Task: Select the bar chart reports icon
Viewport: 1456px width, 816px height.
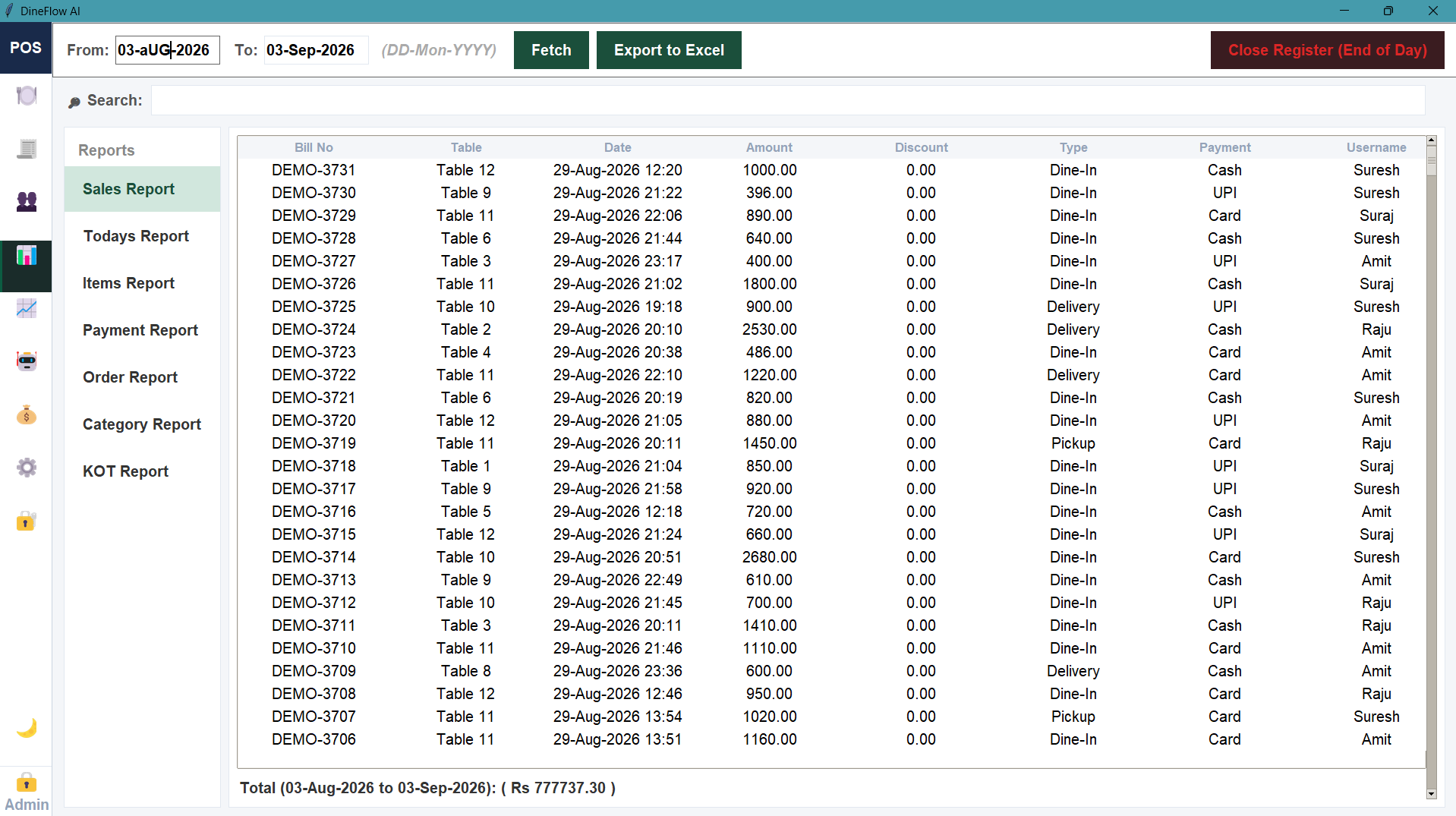Action: 27,256
